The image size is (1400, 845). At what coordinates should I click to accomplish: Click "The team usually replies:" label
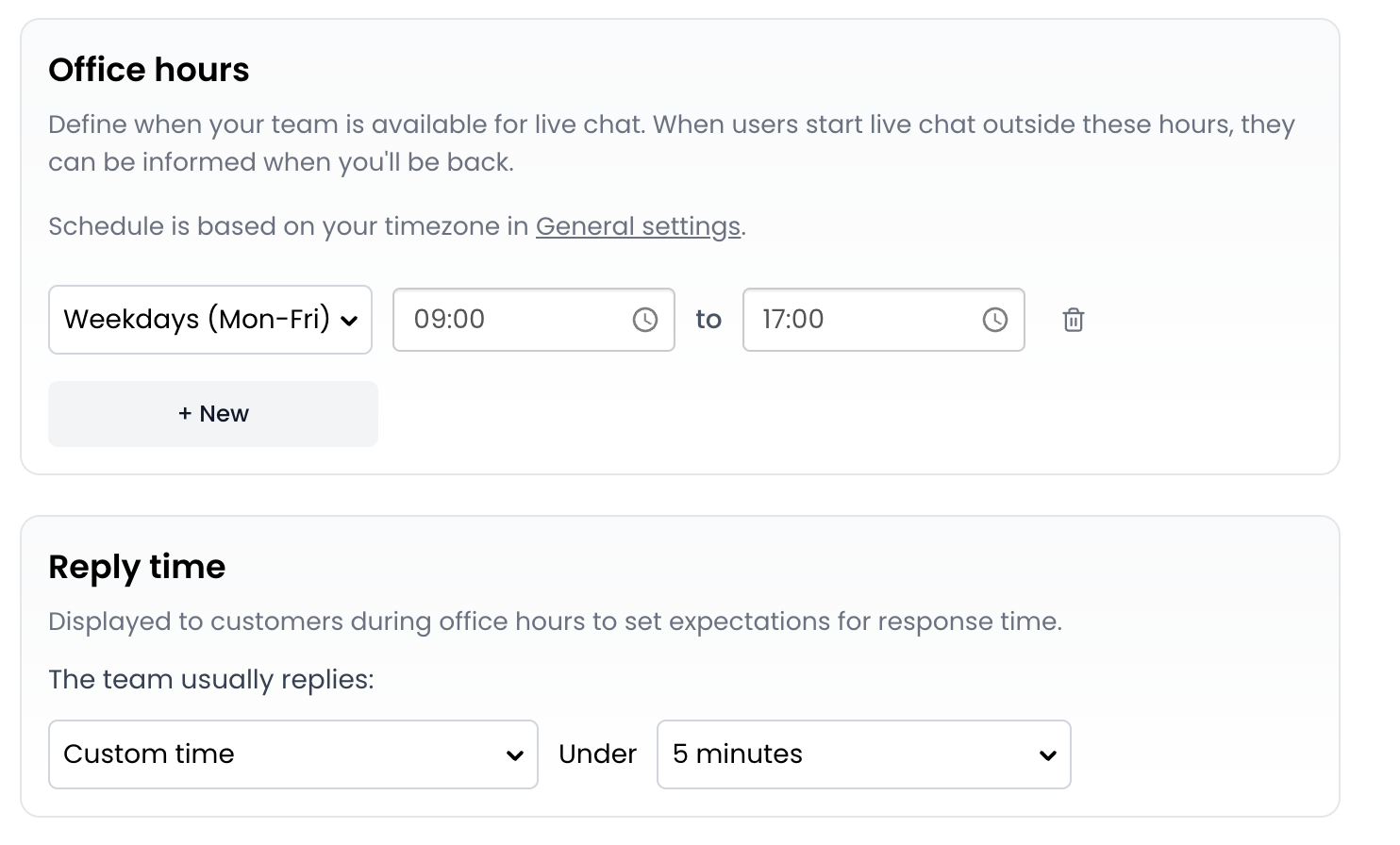coord(211,680)
